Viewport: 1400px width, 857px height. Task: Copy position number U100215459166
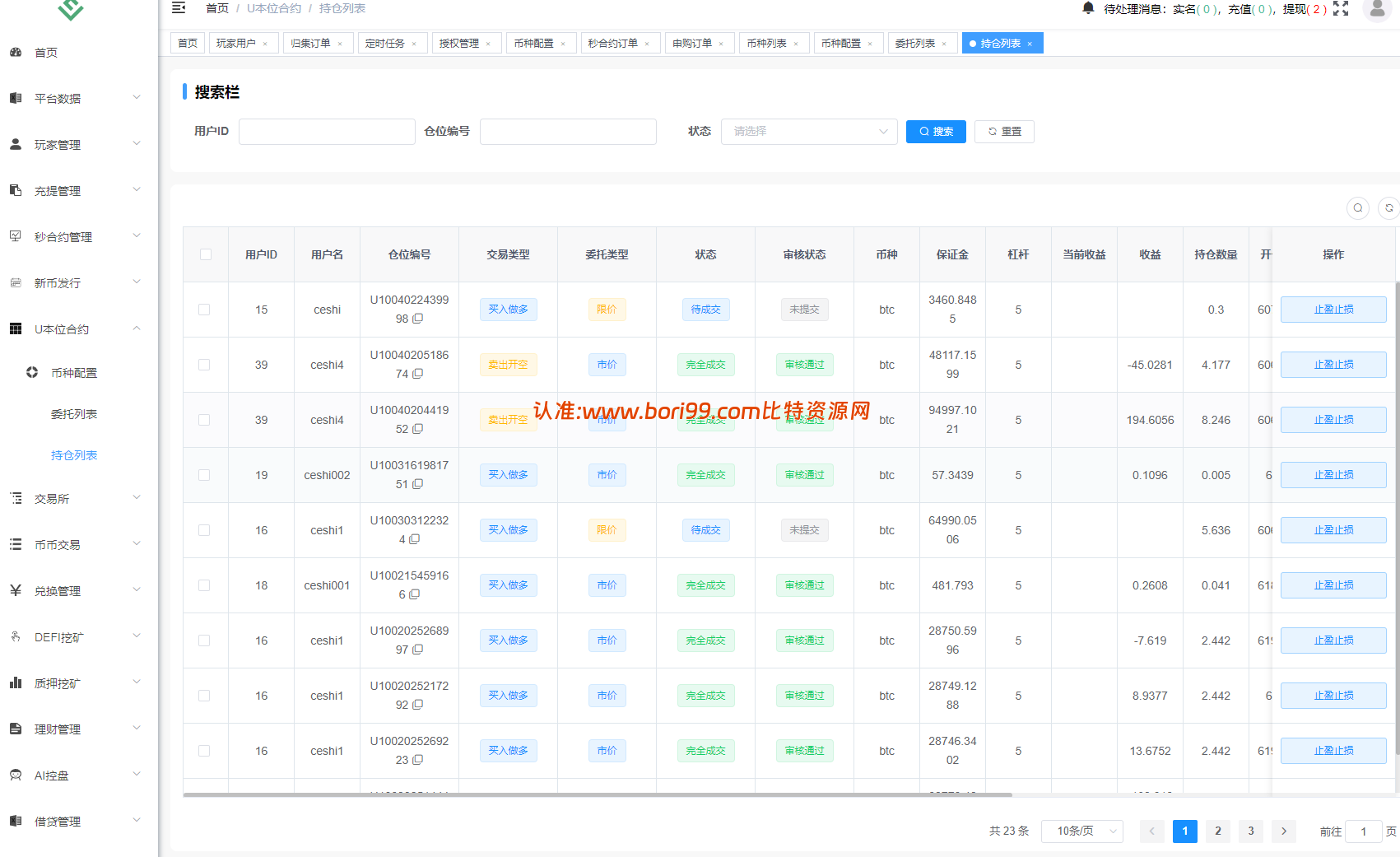414,594
